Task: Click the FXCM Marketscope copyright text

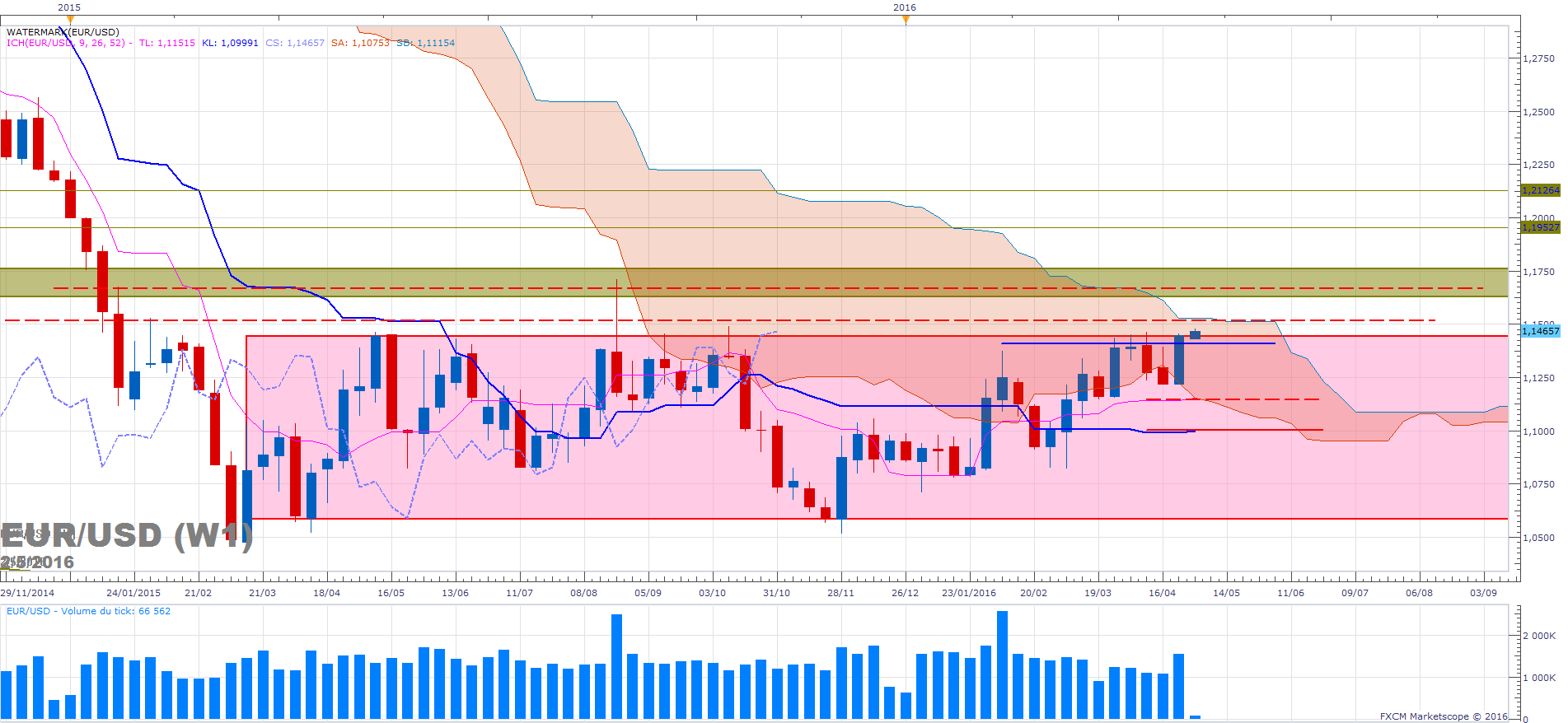Action: click(x=1443, y=716)
